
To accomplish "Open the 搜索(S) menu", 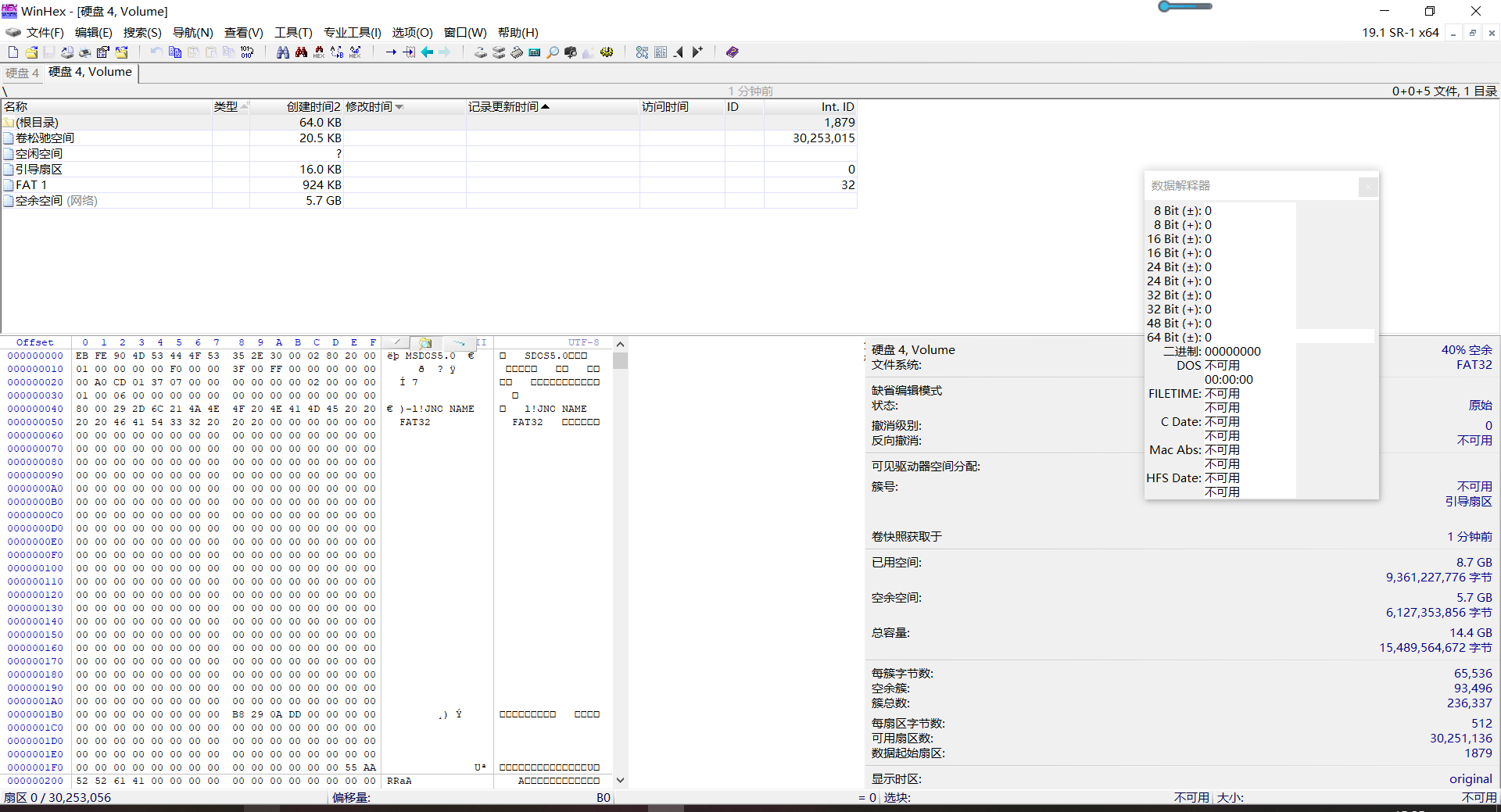I will tap(142, 32).
